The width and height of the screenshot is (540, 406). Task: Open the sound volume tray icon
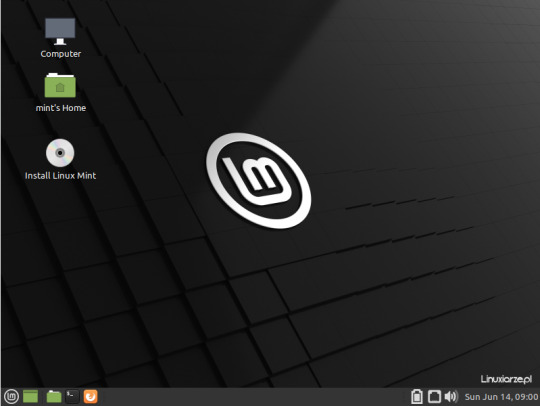451,396
